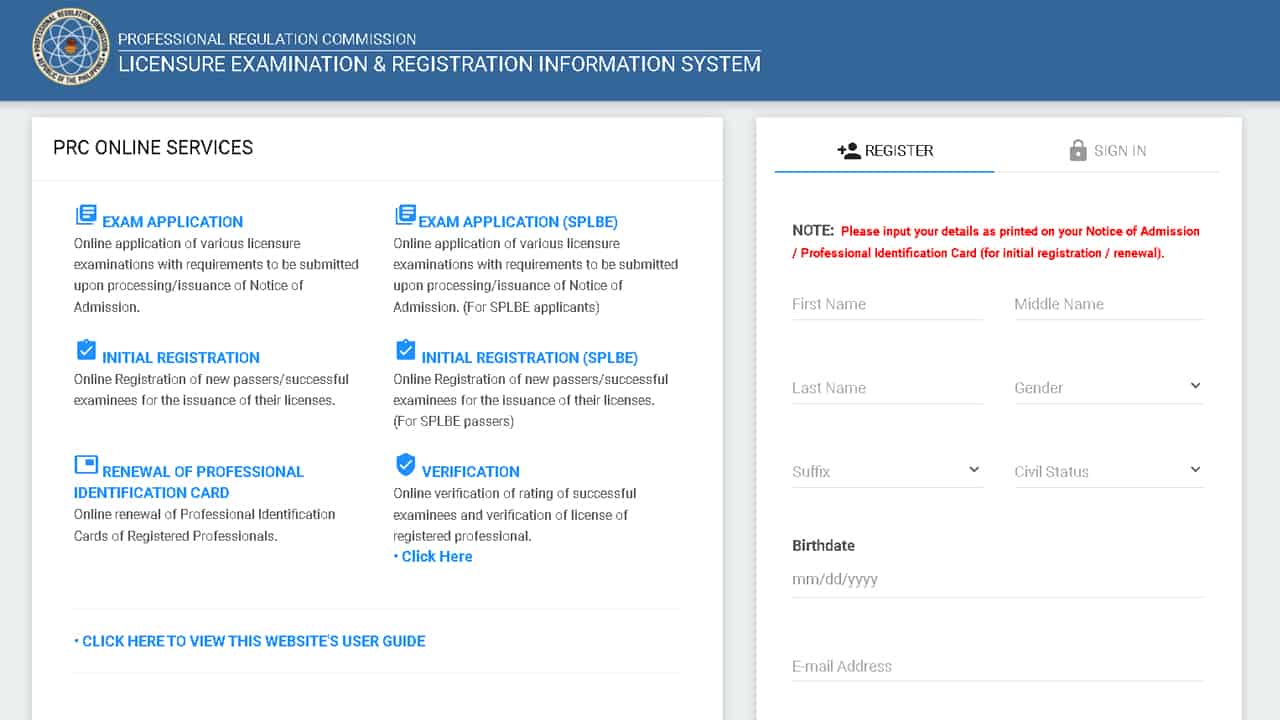1280x720 pixels.
Task: Click the Verification shield icon
Action: 405,464
